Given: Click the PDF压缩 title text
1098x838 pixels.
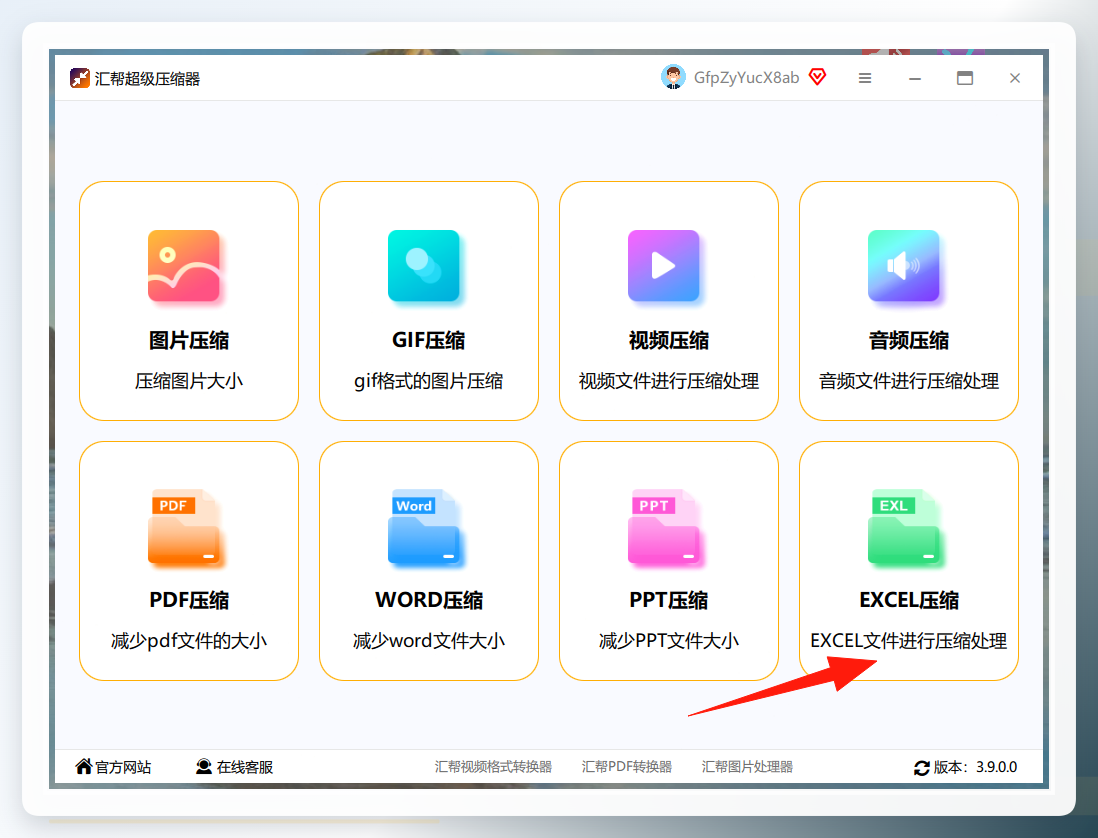Looking at the screenshot, I should 189,600.
